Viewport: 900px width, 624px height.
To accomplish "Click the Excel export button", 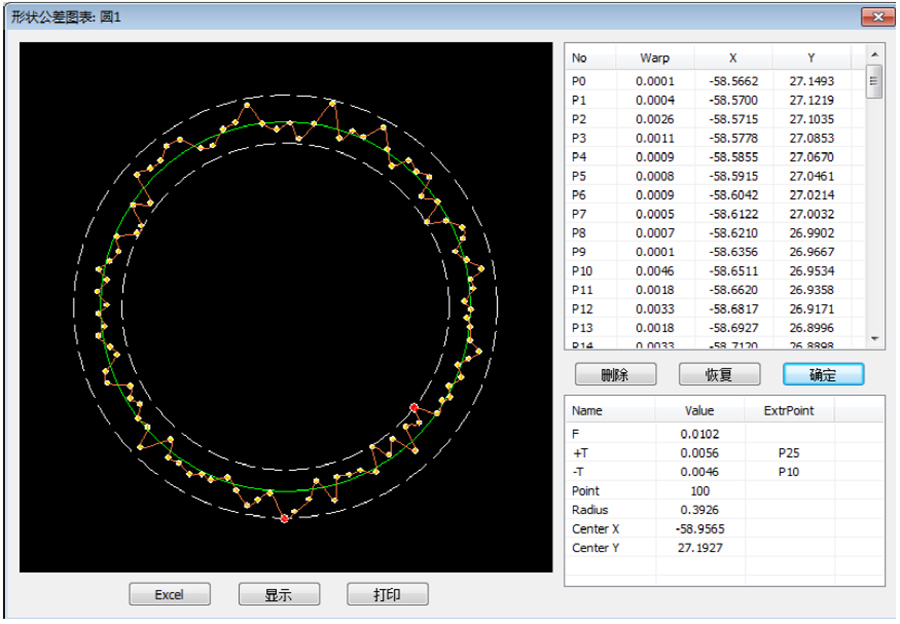I will (169, 594).
